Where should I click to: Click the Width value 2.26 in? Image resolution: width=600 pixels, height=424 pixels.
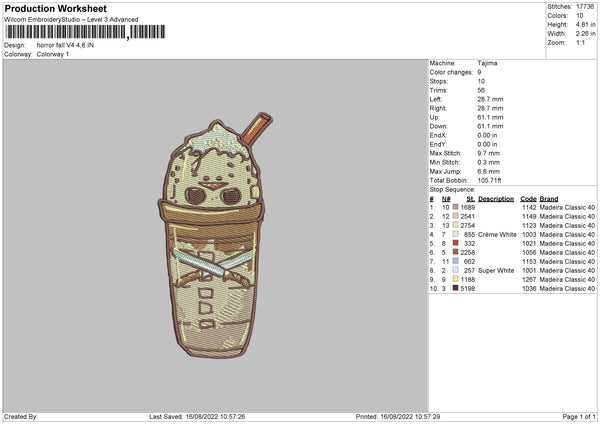click(x=585, y=34)
